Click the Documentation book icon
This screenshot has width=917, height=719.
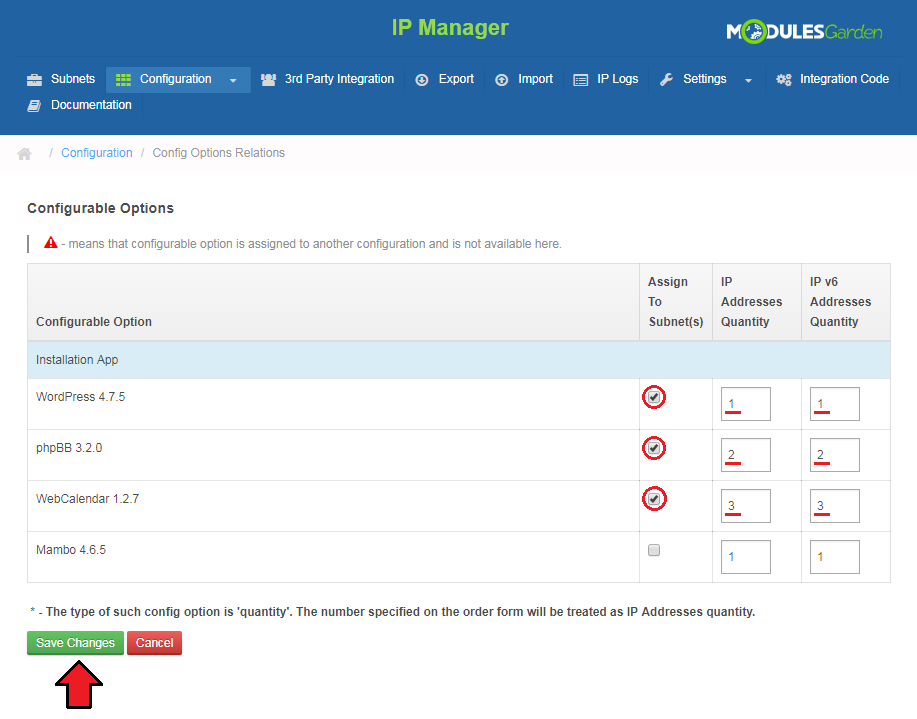35,106
